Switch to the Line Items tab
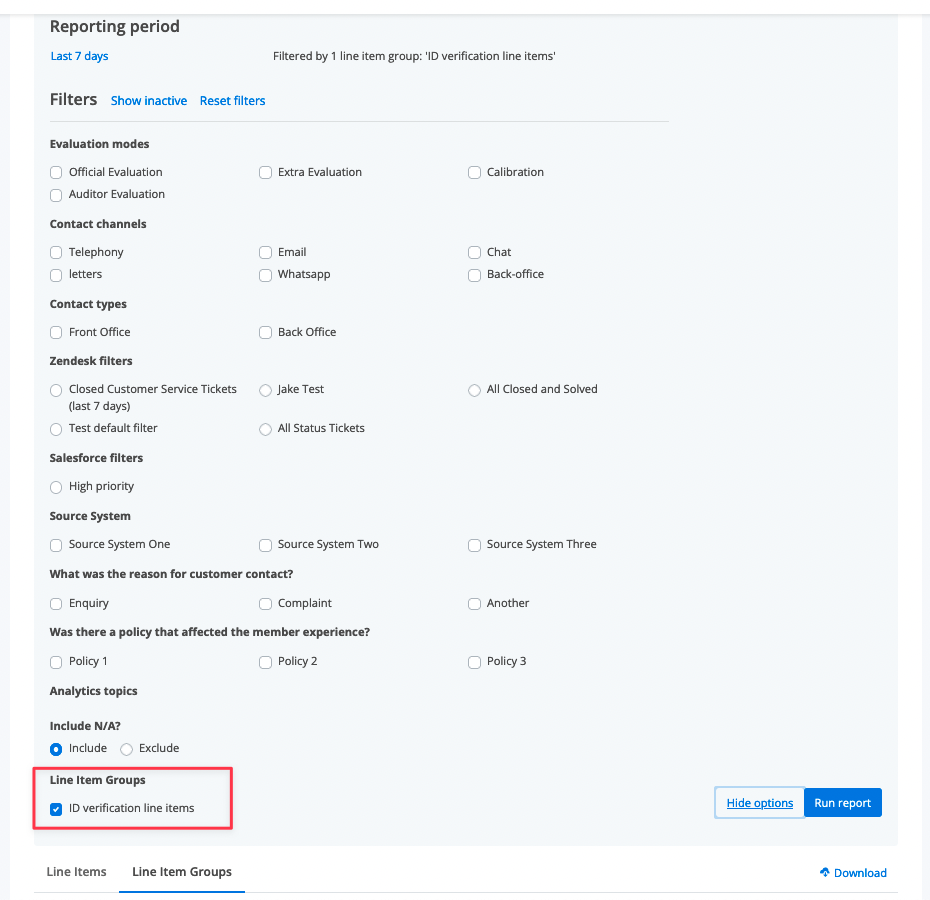Image resolution: width=930 pixels, height=900 pixels. pos(77,872)
